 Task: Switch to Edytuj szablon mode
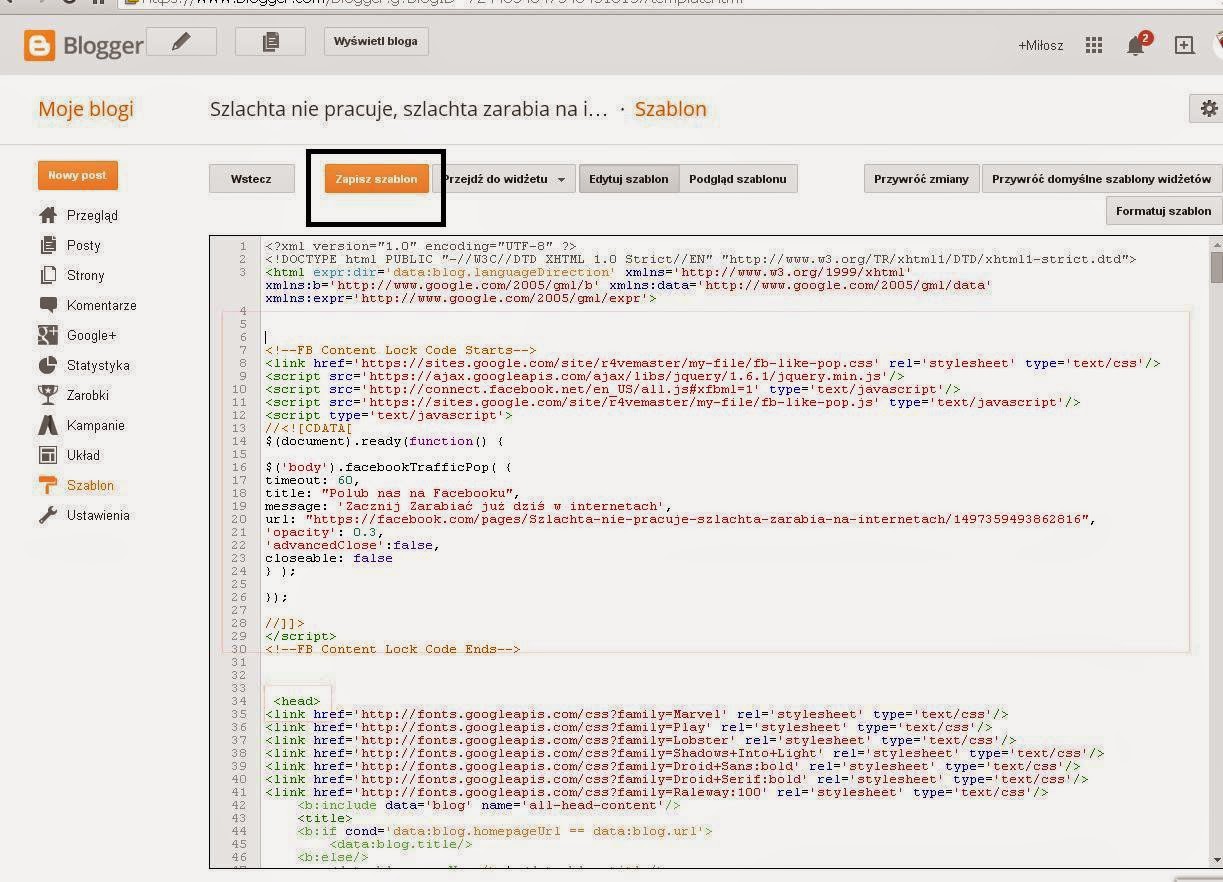pos(628,179)
